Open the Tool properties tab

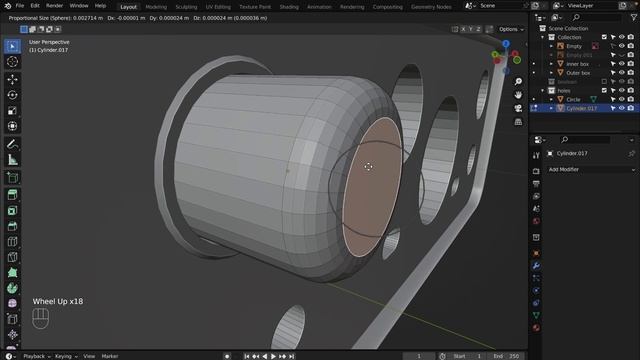[536, 155]
